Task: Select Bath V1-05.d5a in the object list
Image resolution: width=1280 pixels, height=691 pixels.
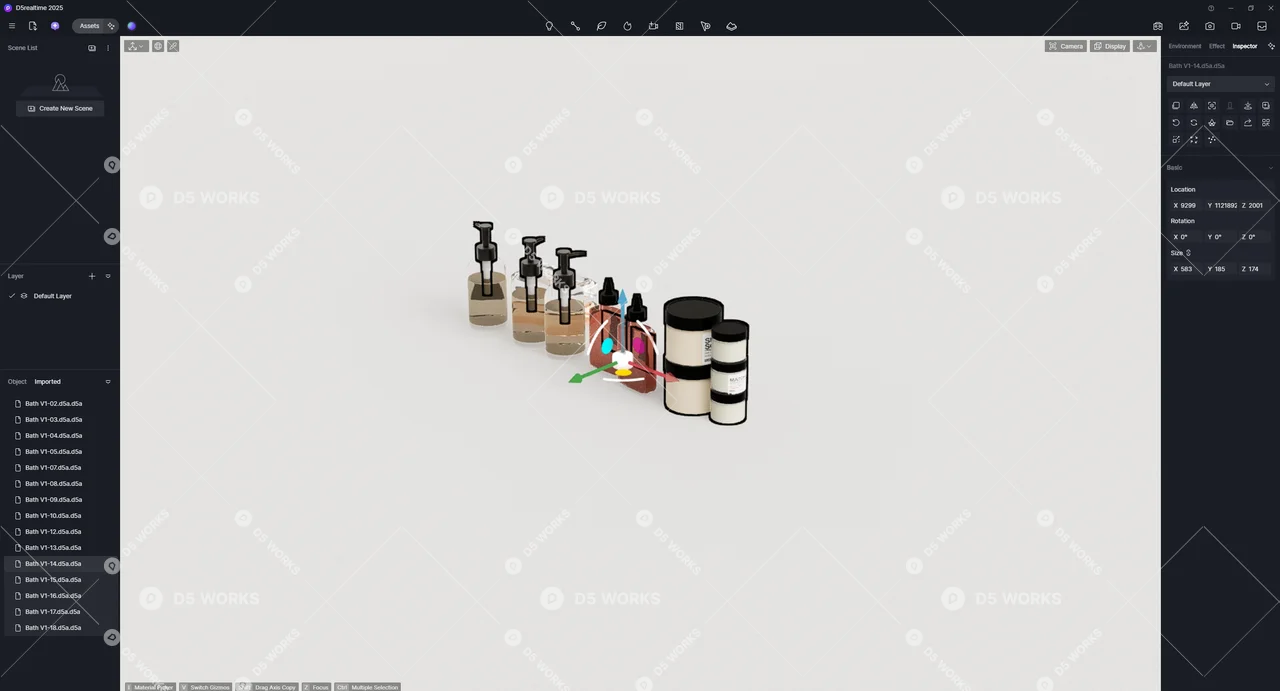Action: (53, 451)
